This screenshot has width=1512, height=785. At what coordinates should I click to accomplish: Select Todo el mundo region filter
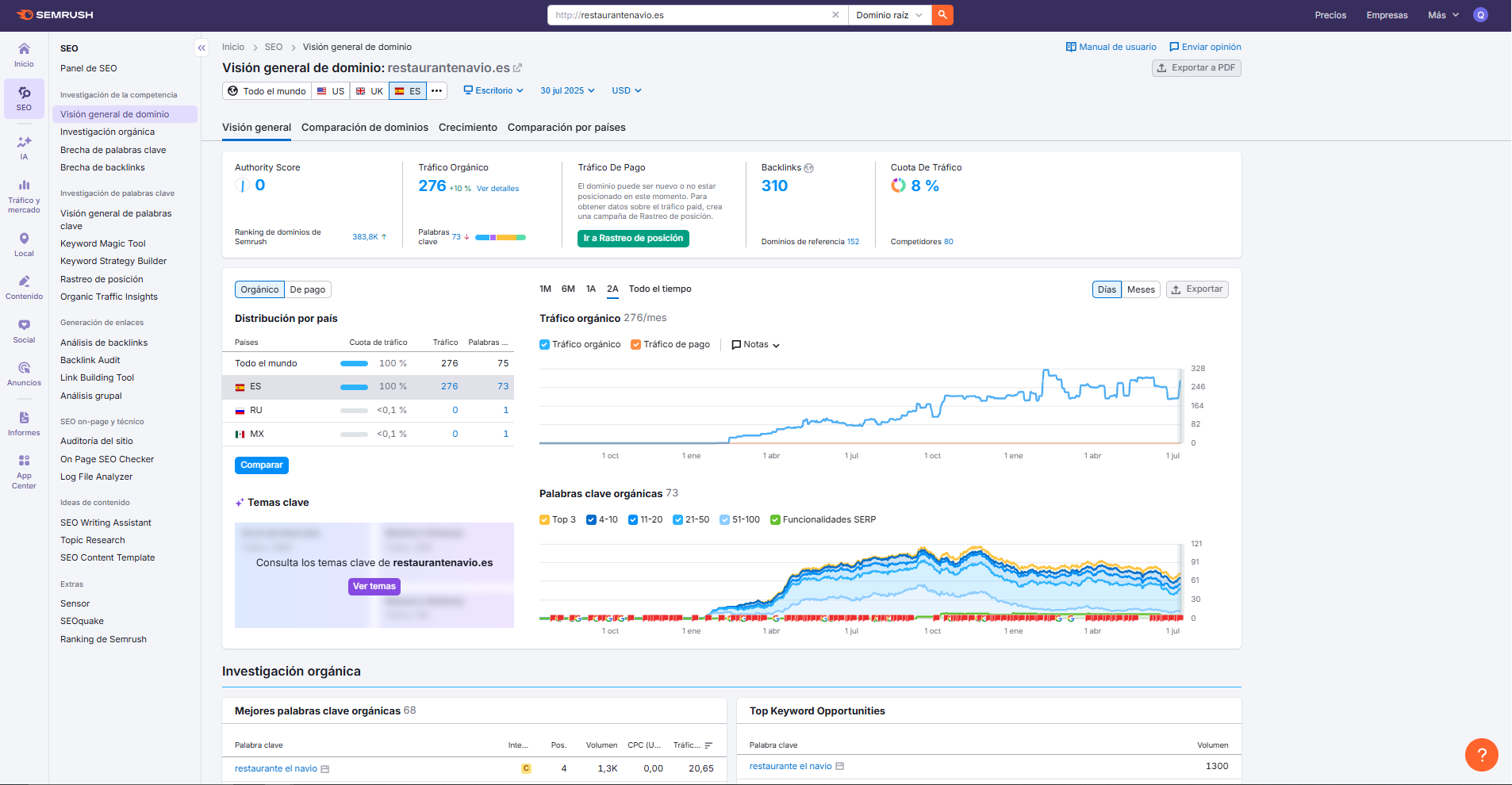tap(267, 91)
